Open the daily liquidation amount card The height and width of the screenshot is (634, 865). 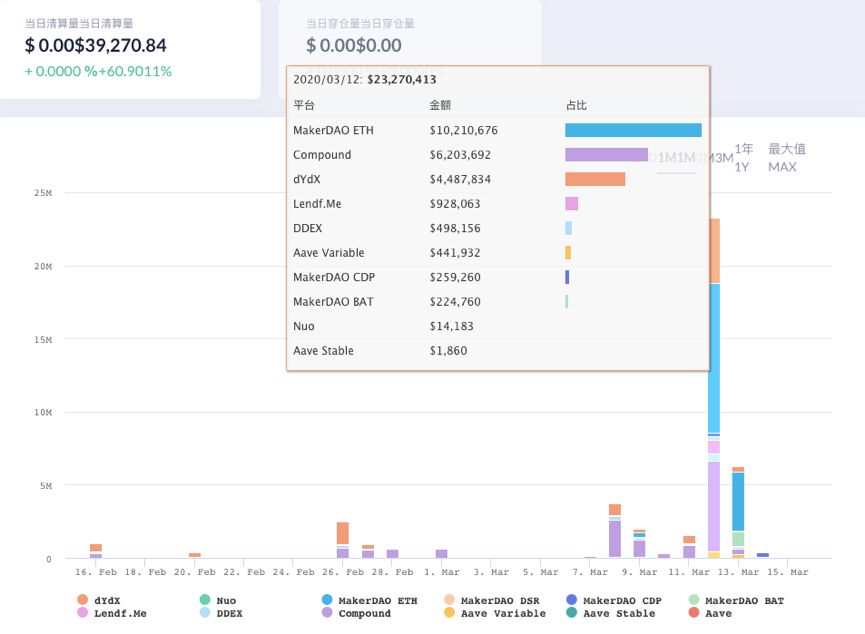point(130,49)
